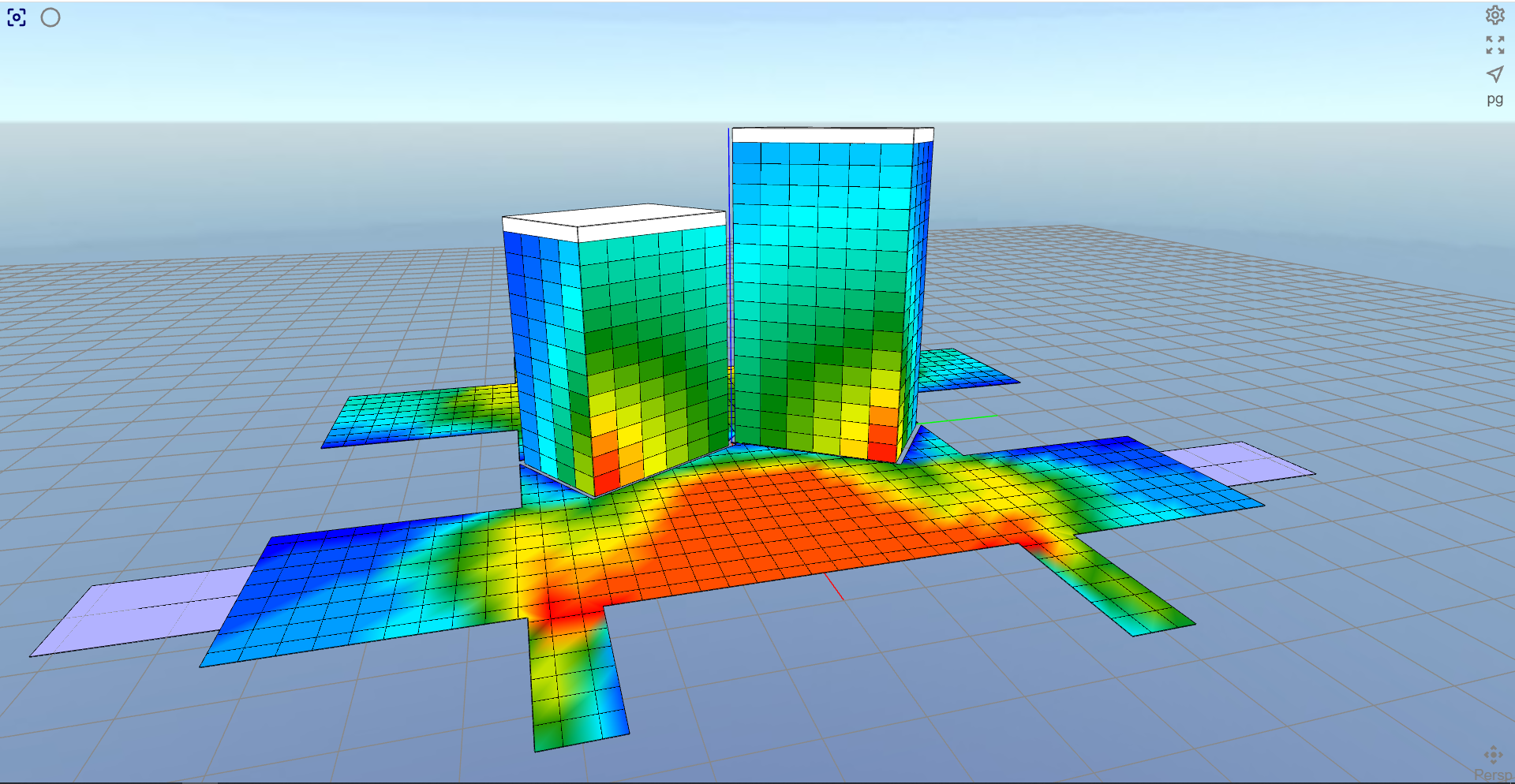
Task: Click the "pg" label
Action: [1494, 100]
